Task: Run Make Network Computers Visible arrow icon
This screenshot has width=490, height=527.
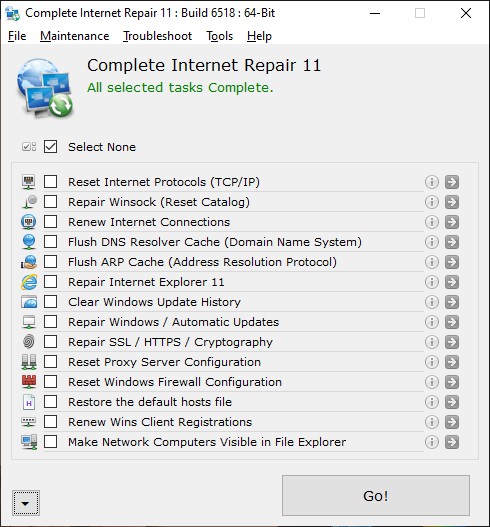Action: [452, 442]
